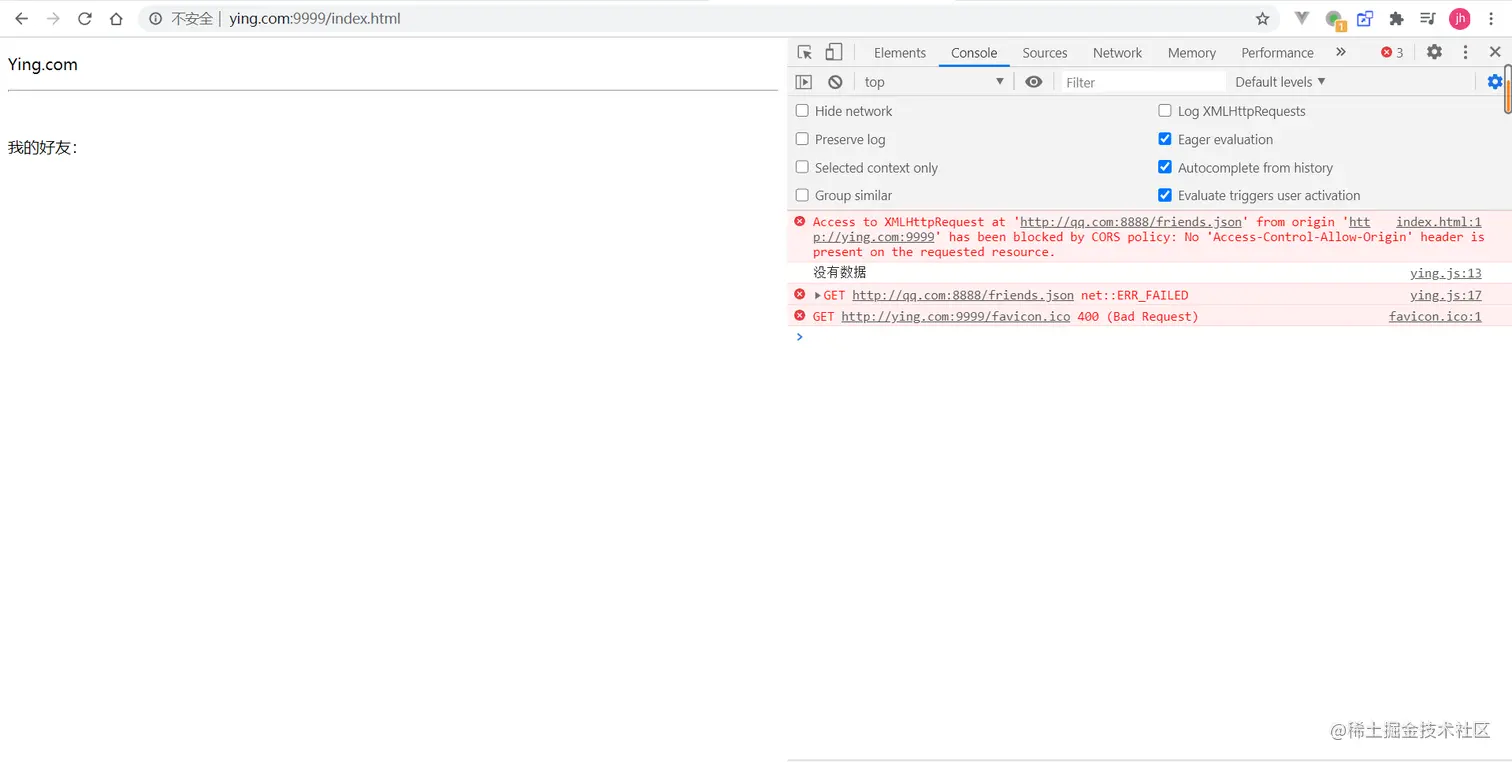
Task: Click the address bar URL
Action: point(315,19)
